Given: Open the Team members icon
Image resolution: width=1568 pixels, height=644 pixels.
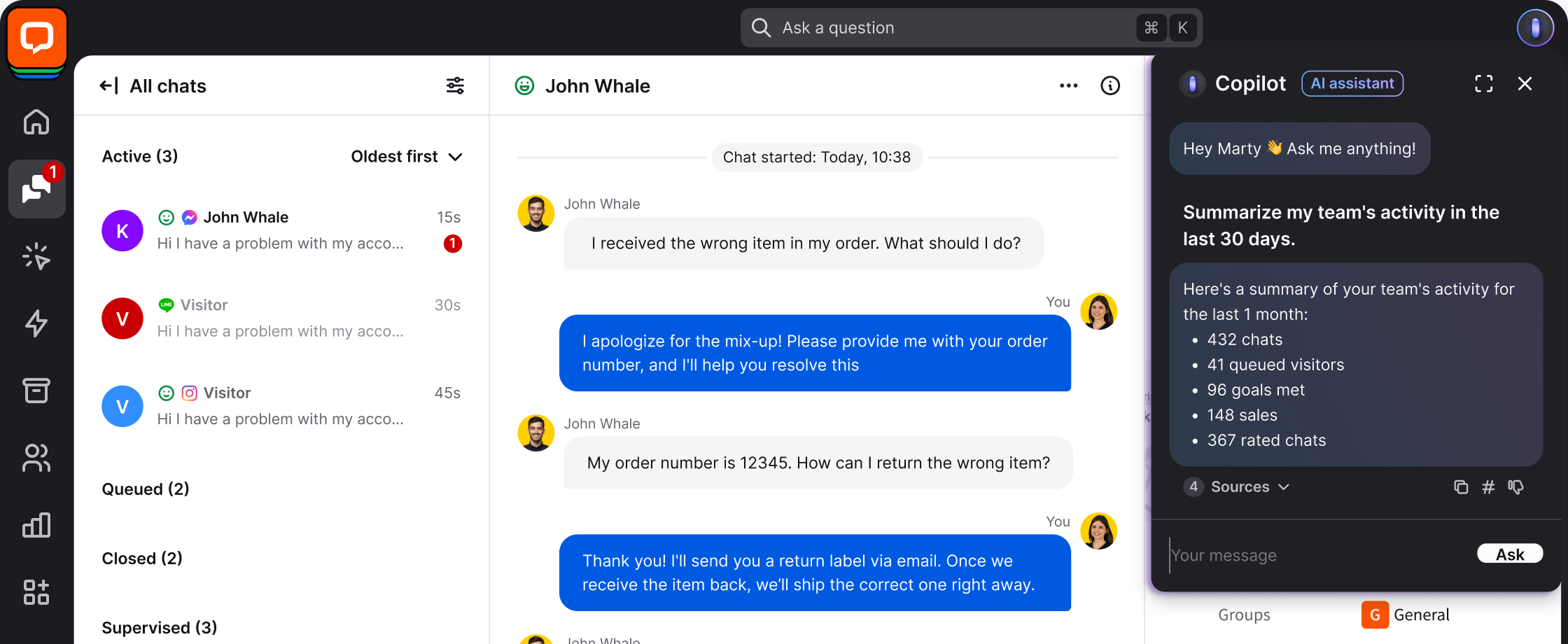Looking at the screenshot, I should tap(36, 458).
